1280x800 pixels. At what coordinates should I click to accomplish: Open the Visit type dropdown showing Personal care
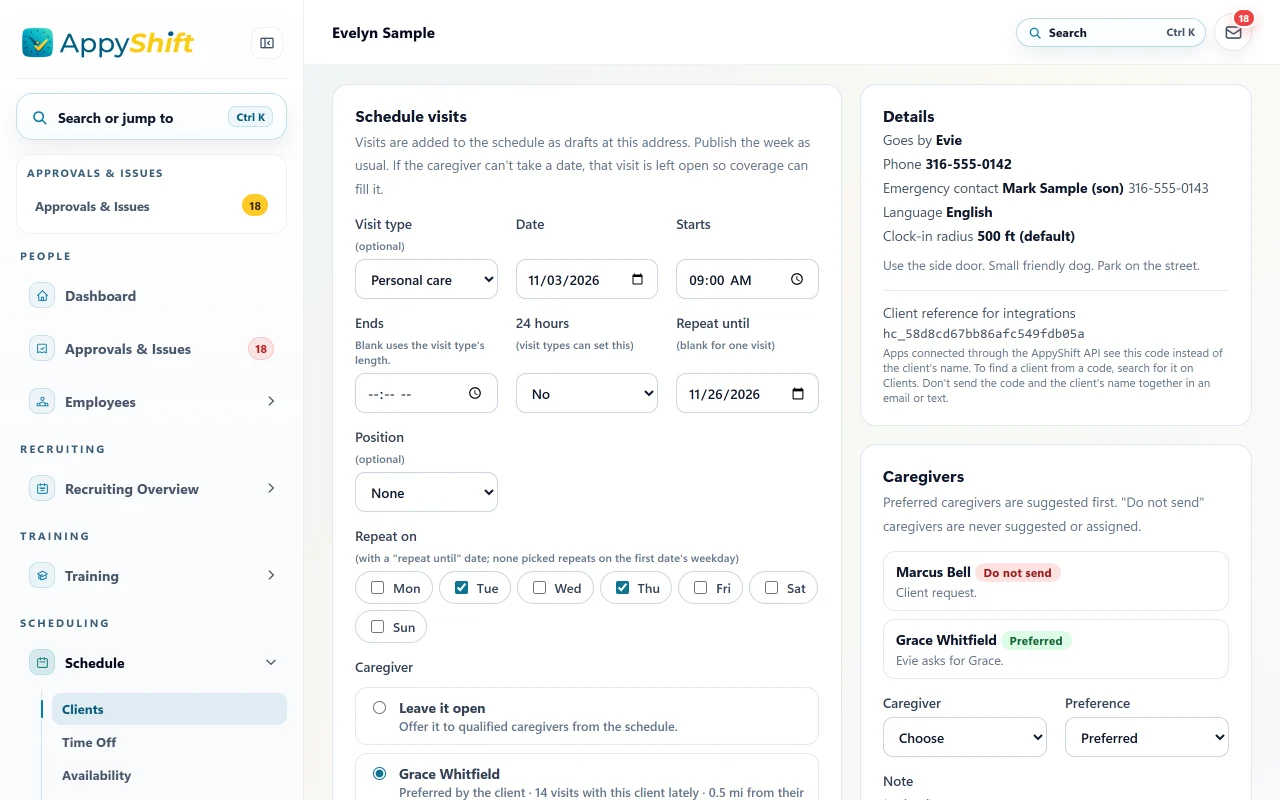426,280
